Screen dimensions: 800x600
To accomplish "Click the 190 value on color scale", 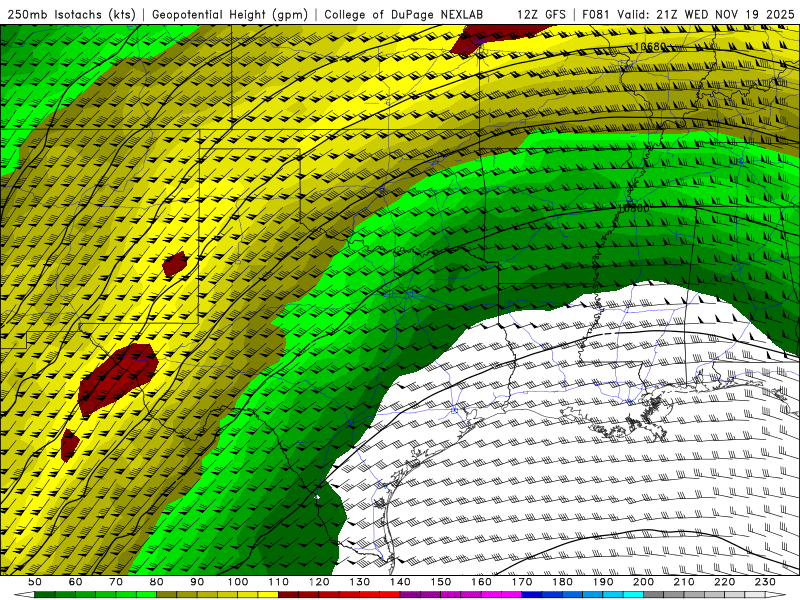I will pos(603,582).
